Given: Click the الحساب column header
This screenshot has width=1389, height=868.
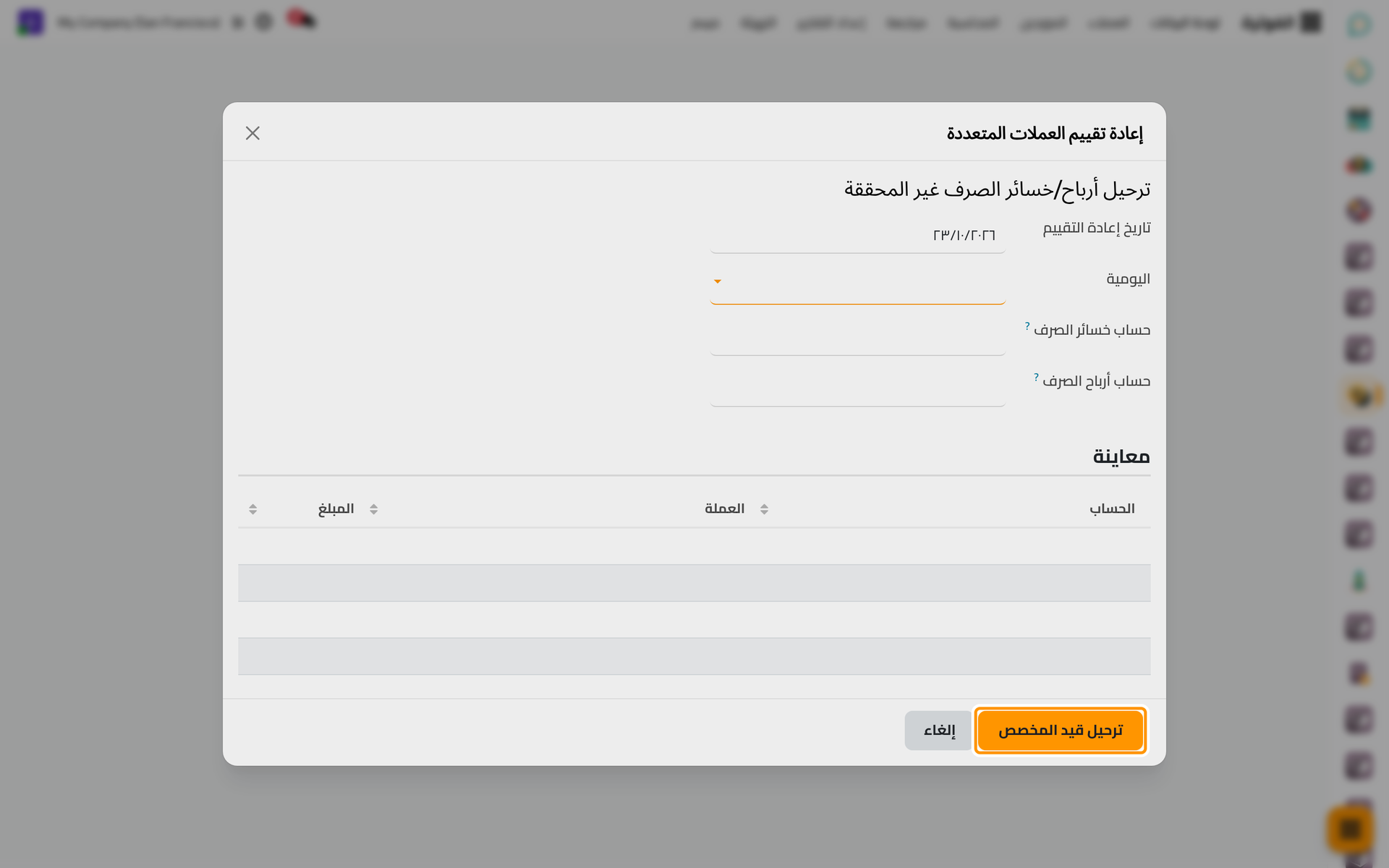Looking at the screenshot, I should tap(1112, 509).
